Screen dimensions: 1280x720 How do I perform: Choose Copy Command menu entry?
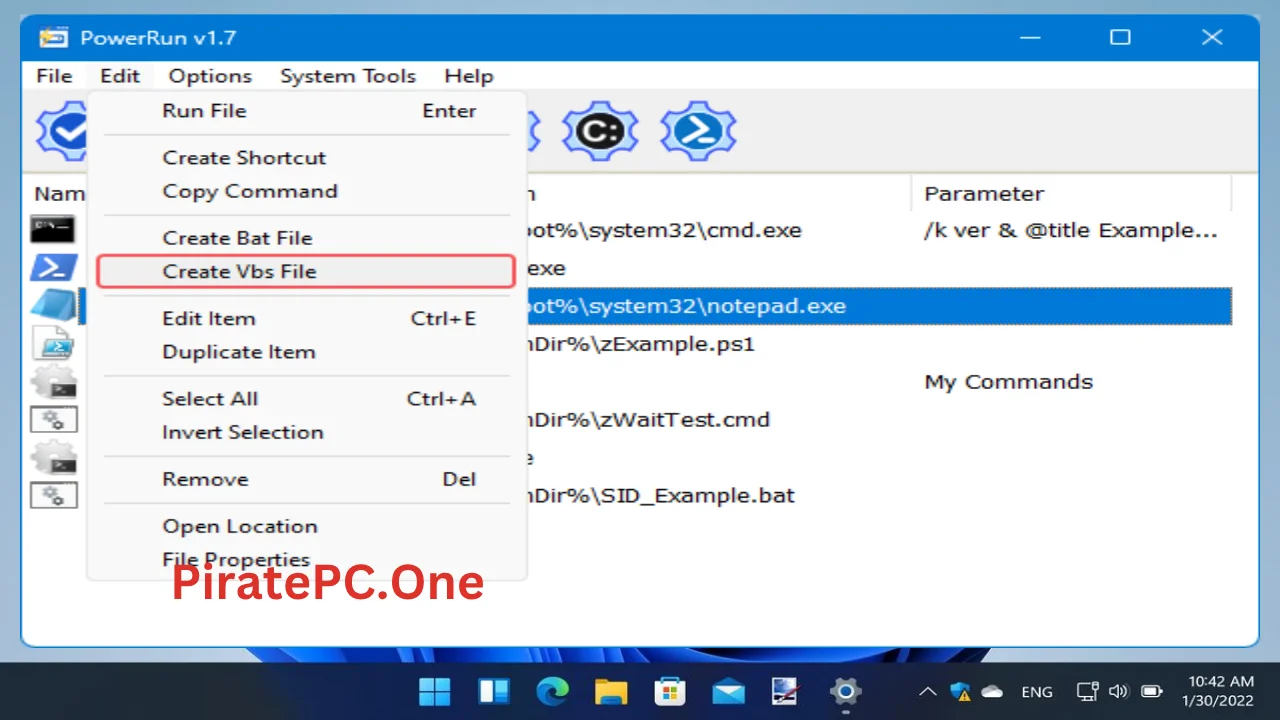tap(307, 191)
